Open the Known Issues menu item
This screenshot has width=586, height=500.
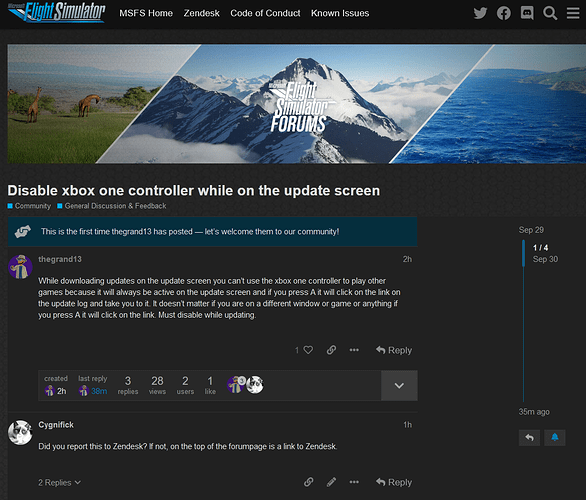[340, 13]
